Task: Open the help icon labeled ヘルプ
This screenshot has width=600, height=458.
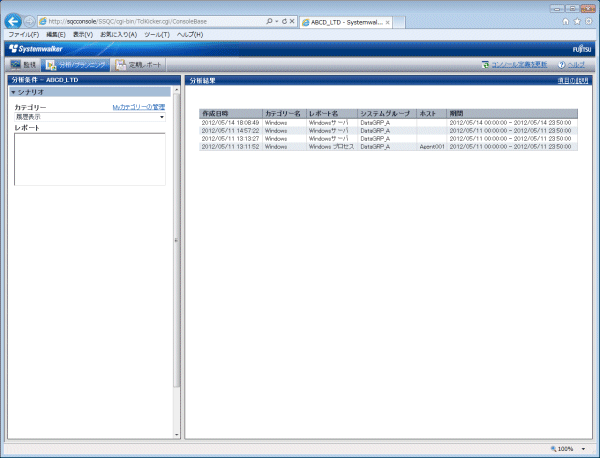Action: click(x=563, y=65)
